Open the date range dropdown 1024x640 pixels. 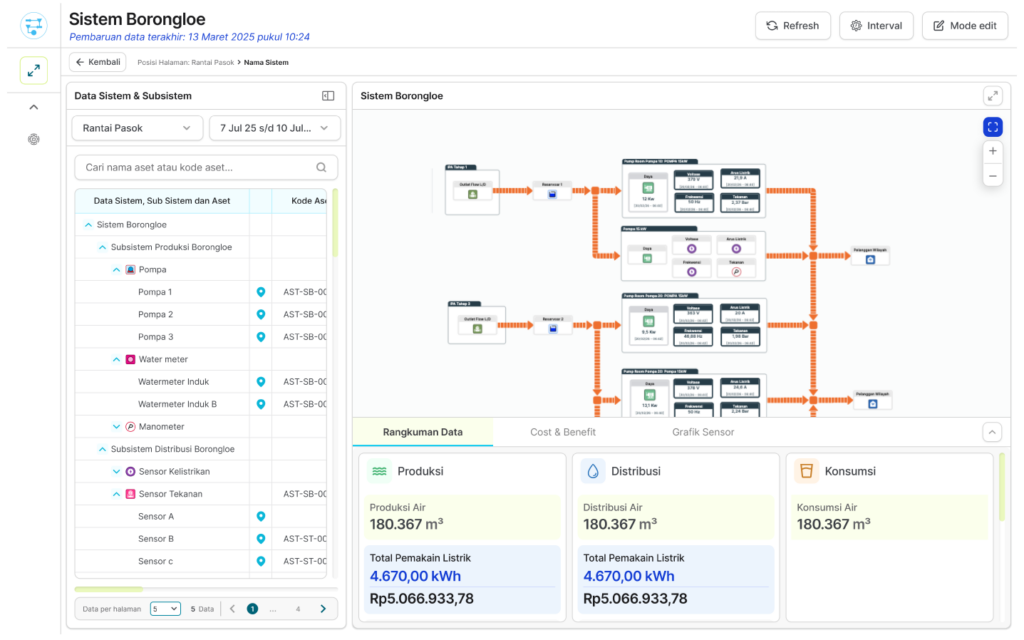click(274, 128)
